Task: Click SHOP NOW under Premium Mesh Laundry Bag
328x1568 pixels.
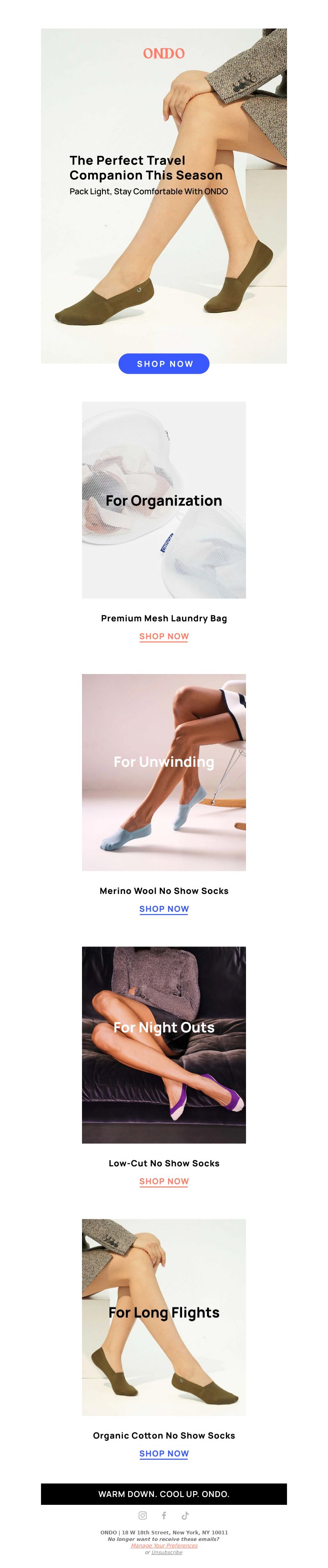Action: click(x=164, y=636)
